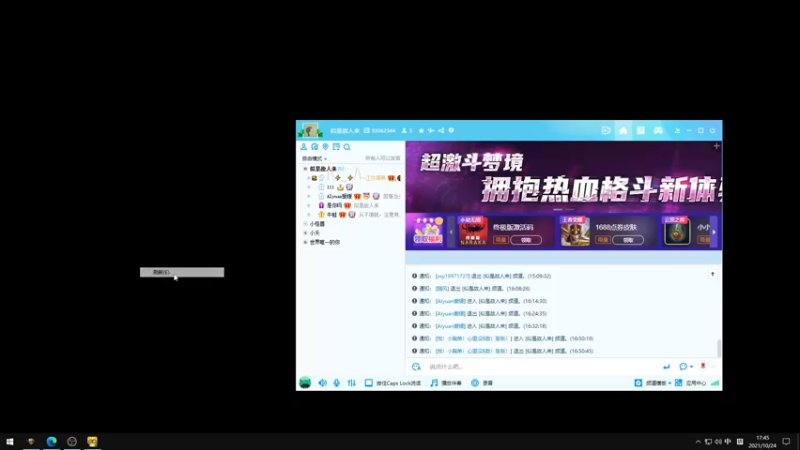Collapse the top channel with five members
This screenshot has width=800, height=450.
point(306,168)
